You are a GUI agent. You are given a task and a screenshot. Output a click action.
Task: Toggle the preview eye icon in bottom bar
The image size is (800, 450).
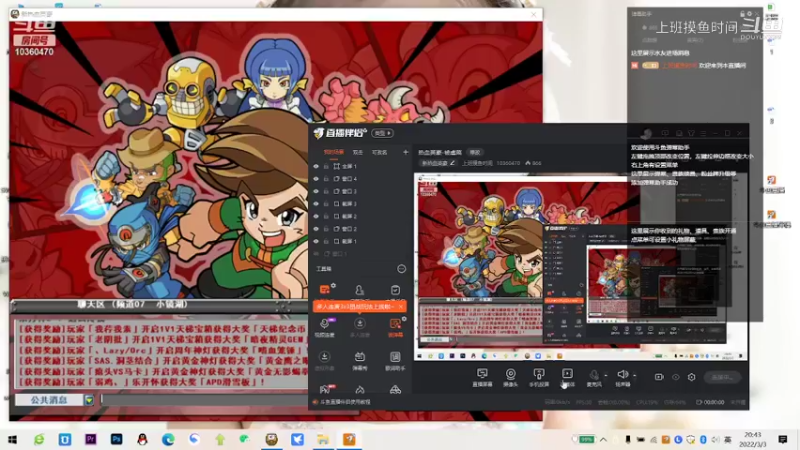(676, 377)
